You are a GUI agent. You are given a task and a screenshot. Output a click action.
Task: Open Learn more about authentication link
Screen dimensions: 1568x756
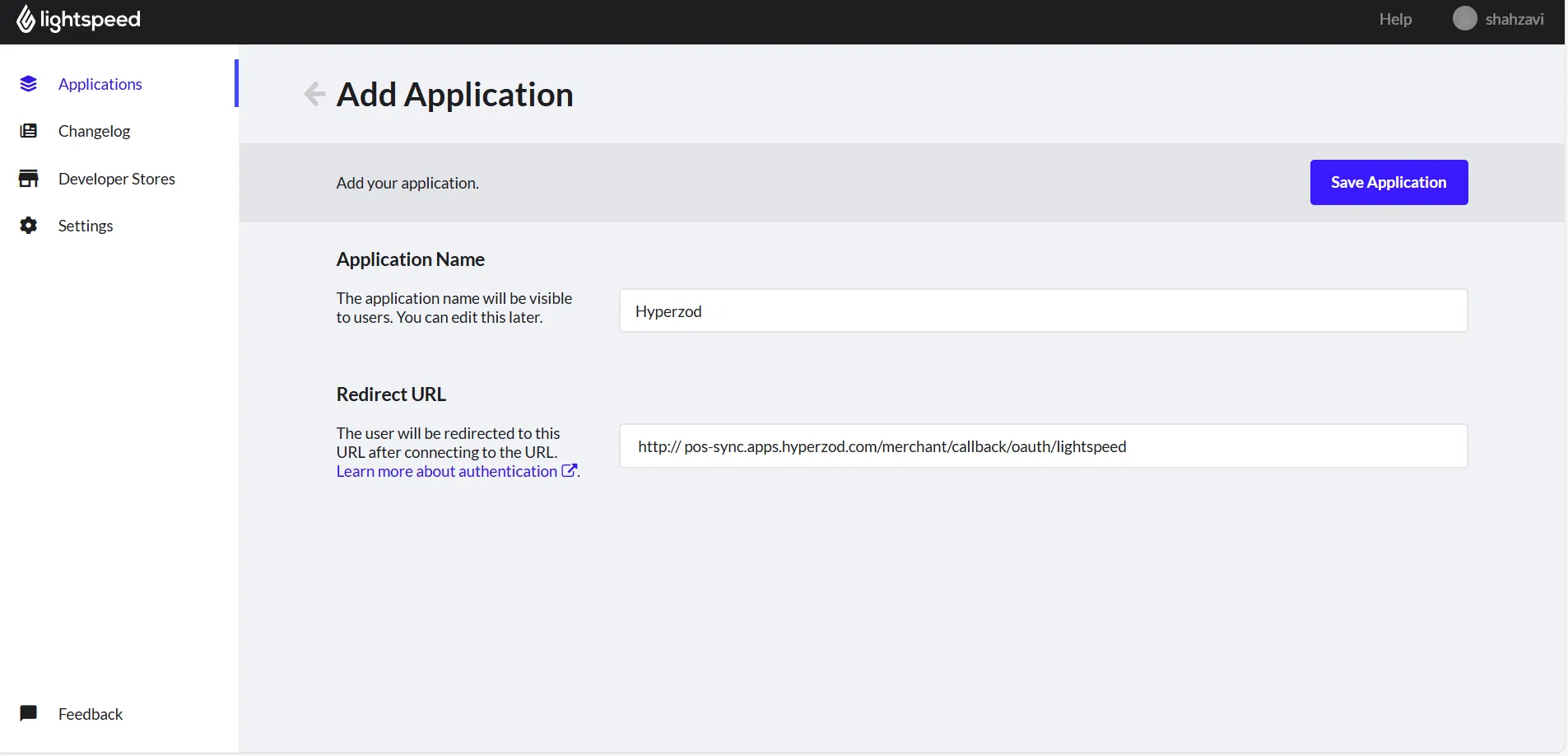pyautogui.click(x=447, y=471)
